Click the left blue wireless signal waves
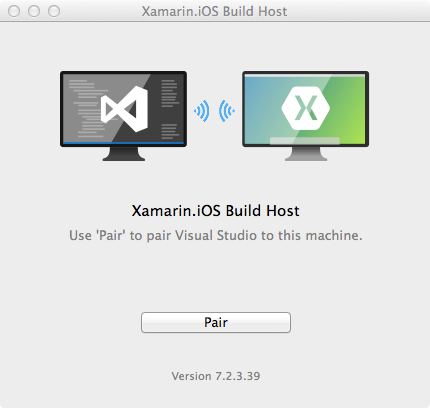This screenshot has width=430, height=408. 202,111
